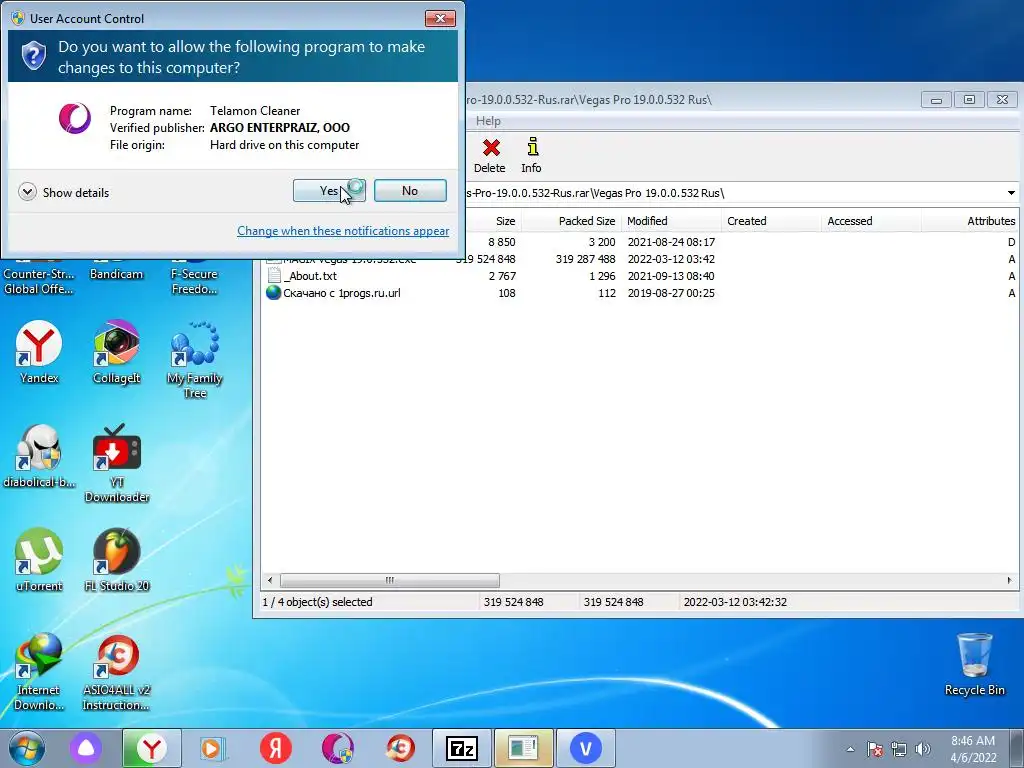Select Counter-Strike Global Offensive desktop label
Screen dimensions: 1024x768
point(39,281)
